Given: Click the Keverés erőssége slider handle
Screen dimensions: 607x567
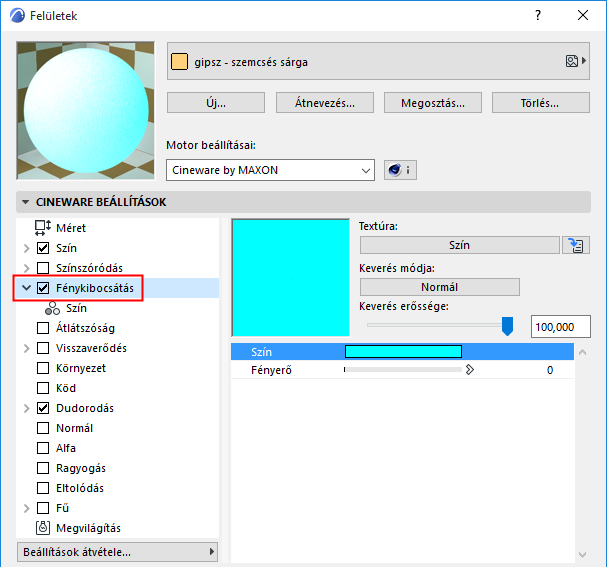Looking at the screenshot, I should point(507,325).
